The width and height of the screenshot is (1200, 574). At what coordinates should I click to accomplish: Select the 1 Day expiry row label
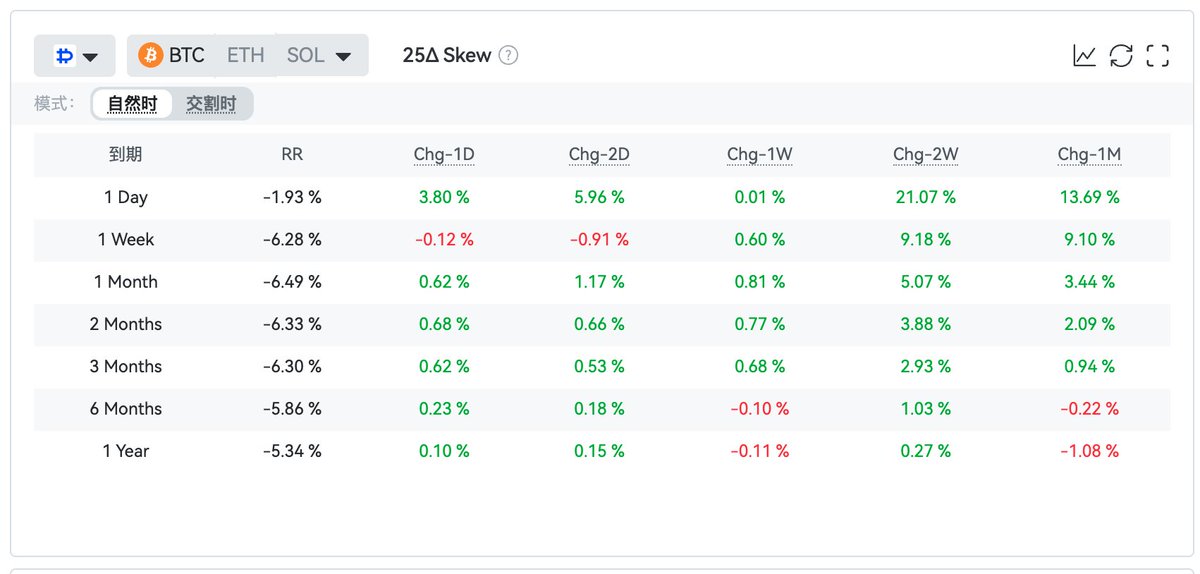(126, 198)
